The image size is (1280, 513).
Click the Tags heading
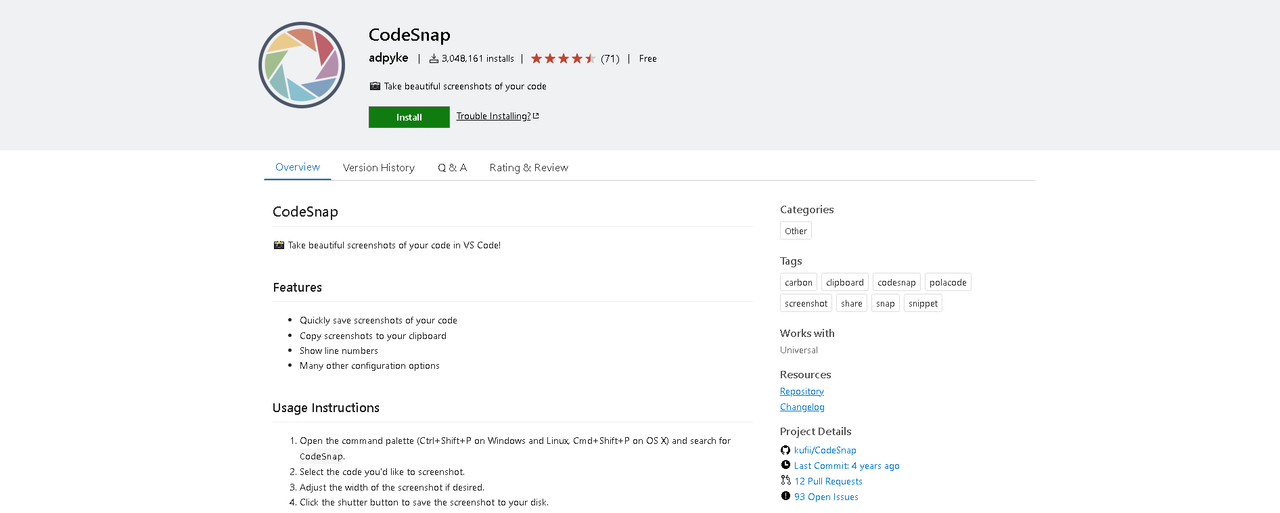pyautogui.click(x=791, y=261)
